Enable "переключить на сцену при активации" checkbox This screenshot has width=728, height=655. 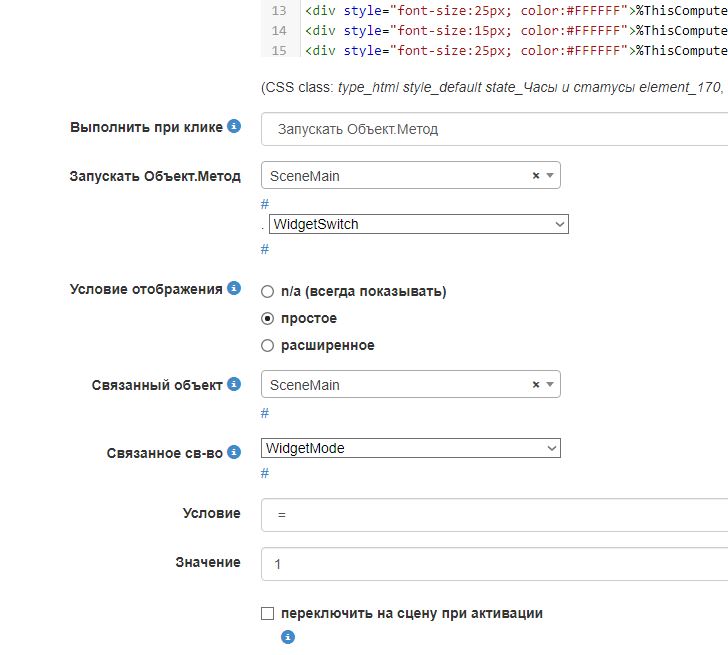[x=267, y=613]
